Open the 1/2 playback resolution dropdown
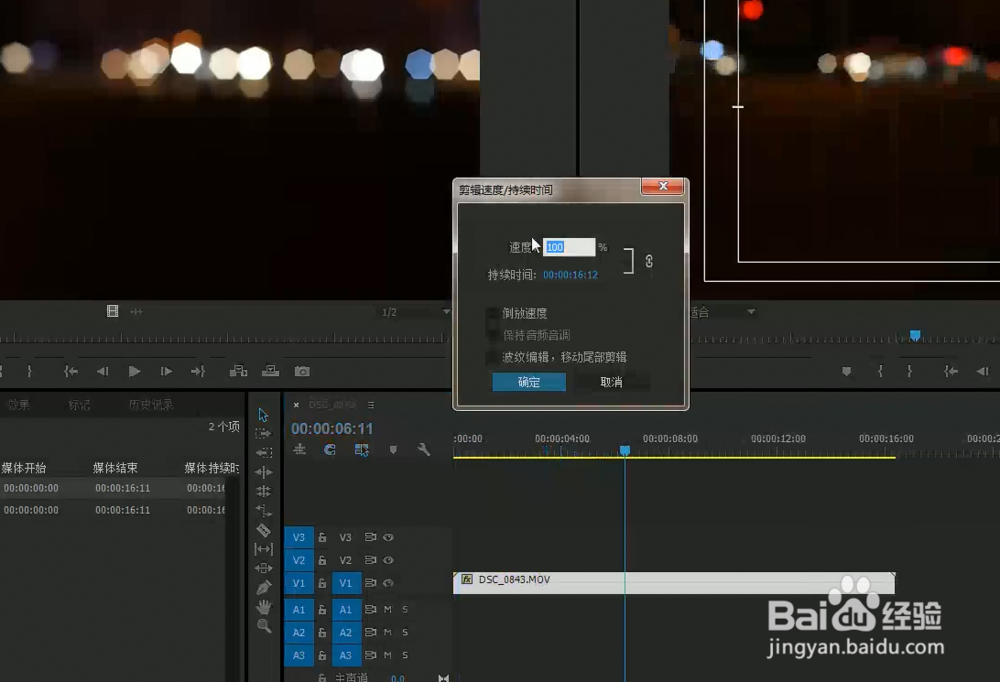 tap(416, 312)
